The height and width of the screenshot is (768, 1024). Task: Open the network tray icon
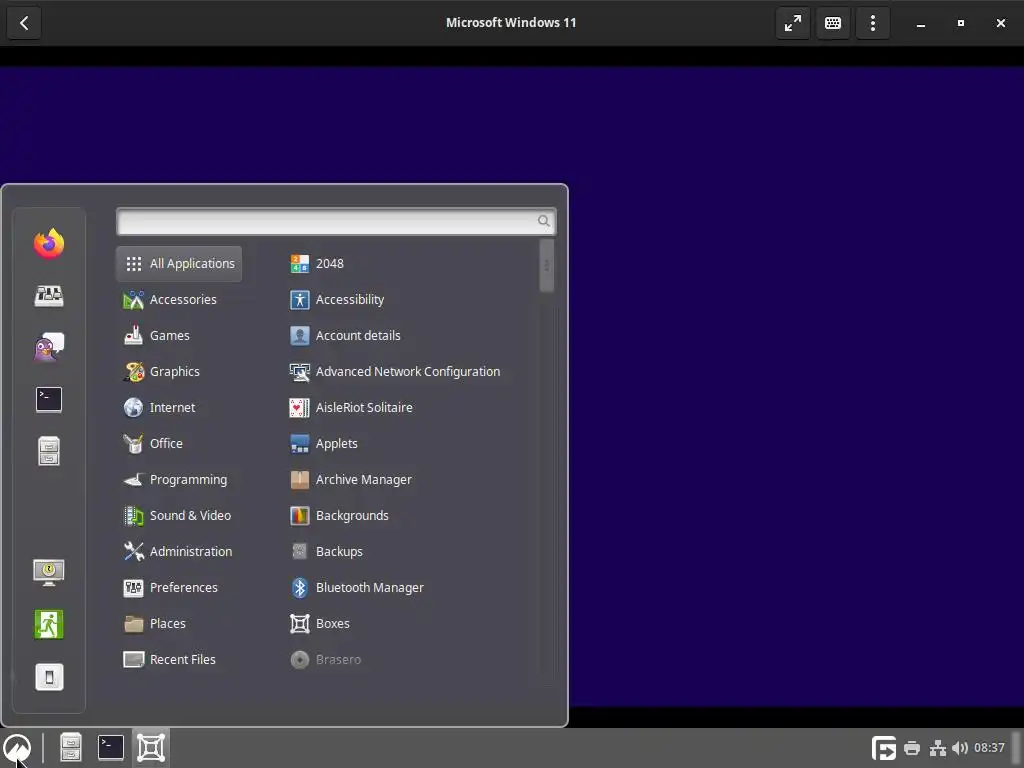[x=938, y=748]
